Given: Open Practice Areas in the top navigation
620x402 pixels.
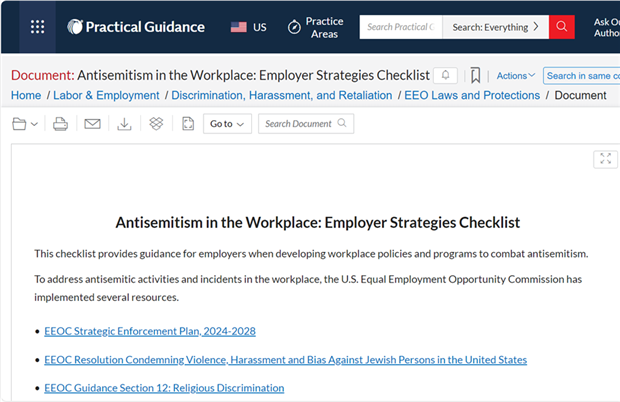Looking at the screenshot, I should point(316,27).
